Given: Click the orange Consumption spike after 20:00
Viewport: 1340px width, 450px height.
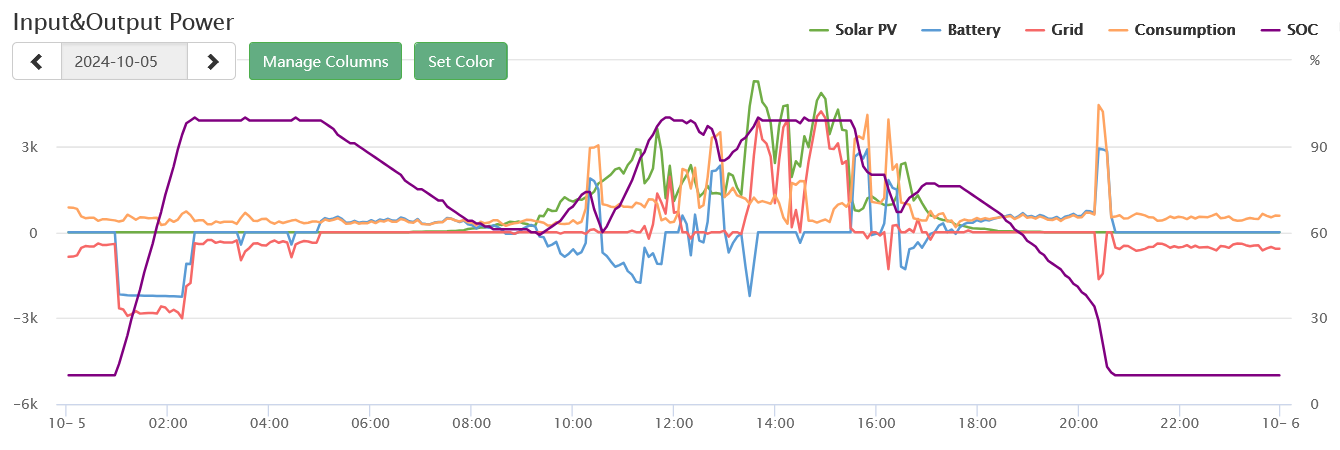Looking at the screenshot, I should 1099,106.
